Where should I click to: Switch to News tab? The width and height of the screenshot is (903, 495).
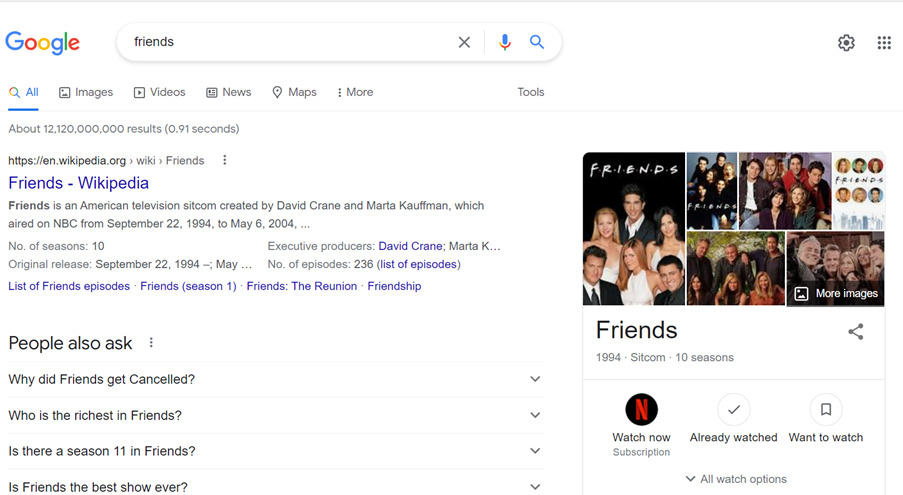tap(229, 92)
